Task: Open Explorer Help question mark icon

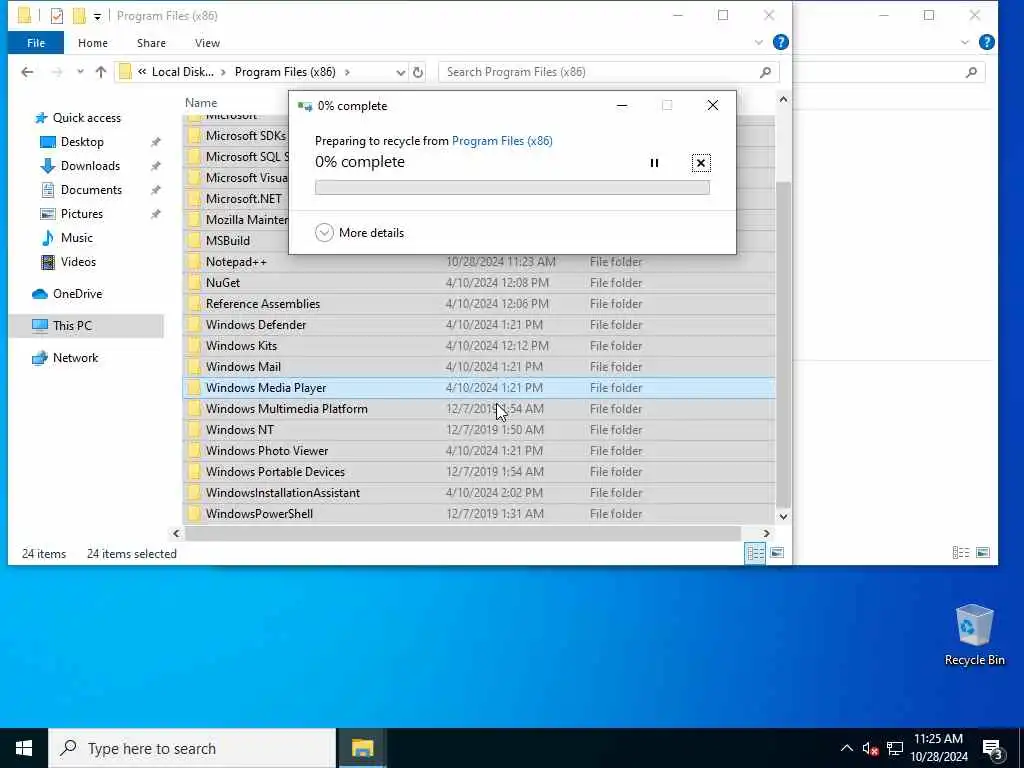Action: (x=780, y=42)
